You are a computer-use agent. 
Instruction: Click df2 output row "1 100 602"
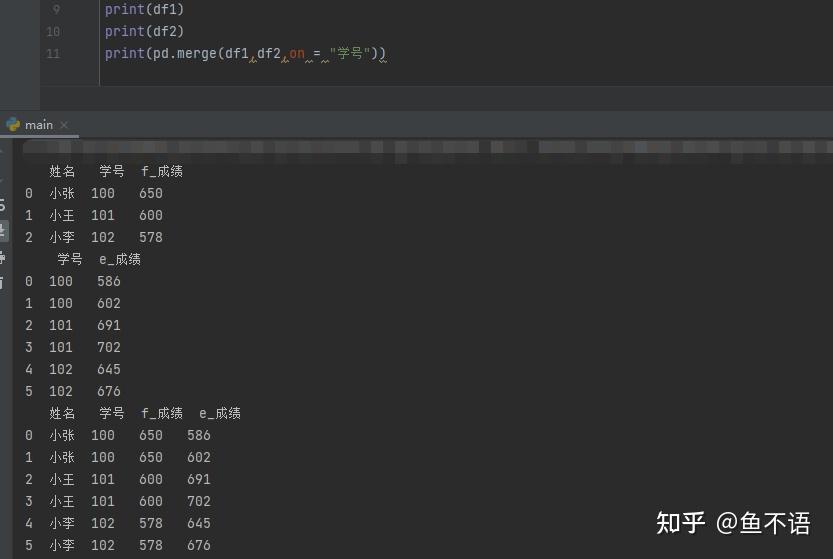tap(73, 303)
